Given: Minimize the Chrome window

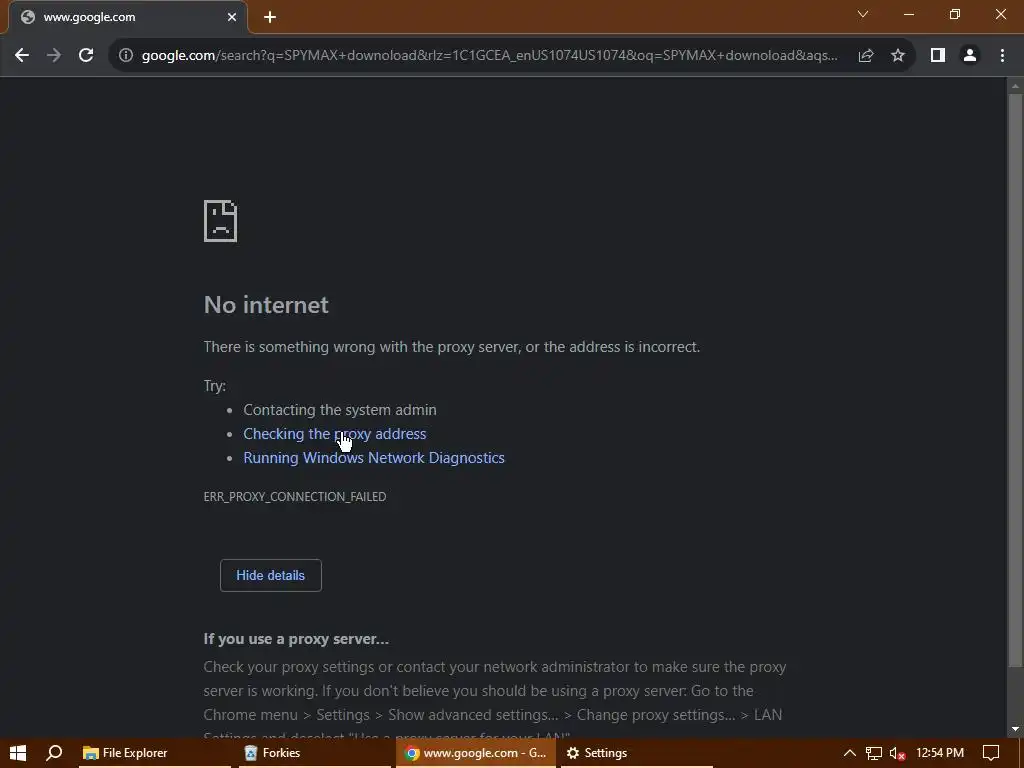Looking at the screenshot, I should pyautogui.click(x=909, y=14).
